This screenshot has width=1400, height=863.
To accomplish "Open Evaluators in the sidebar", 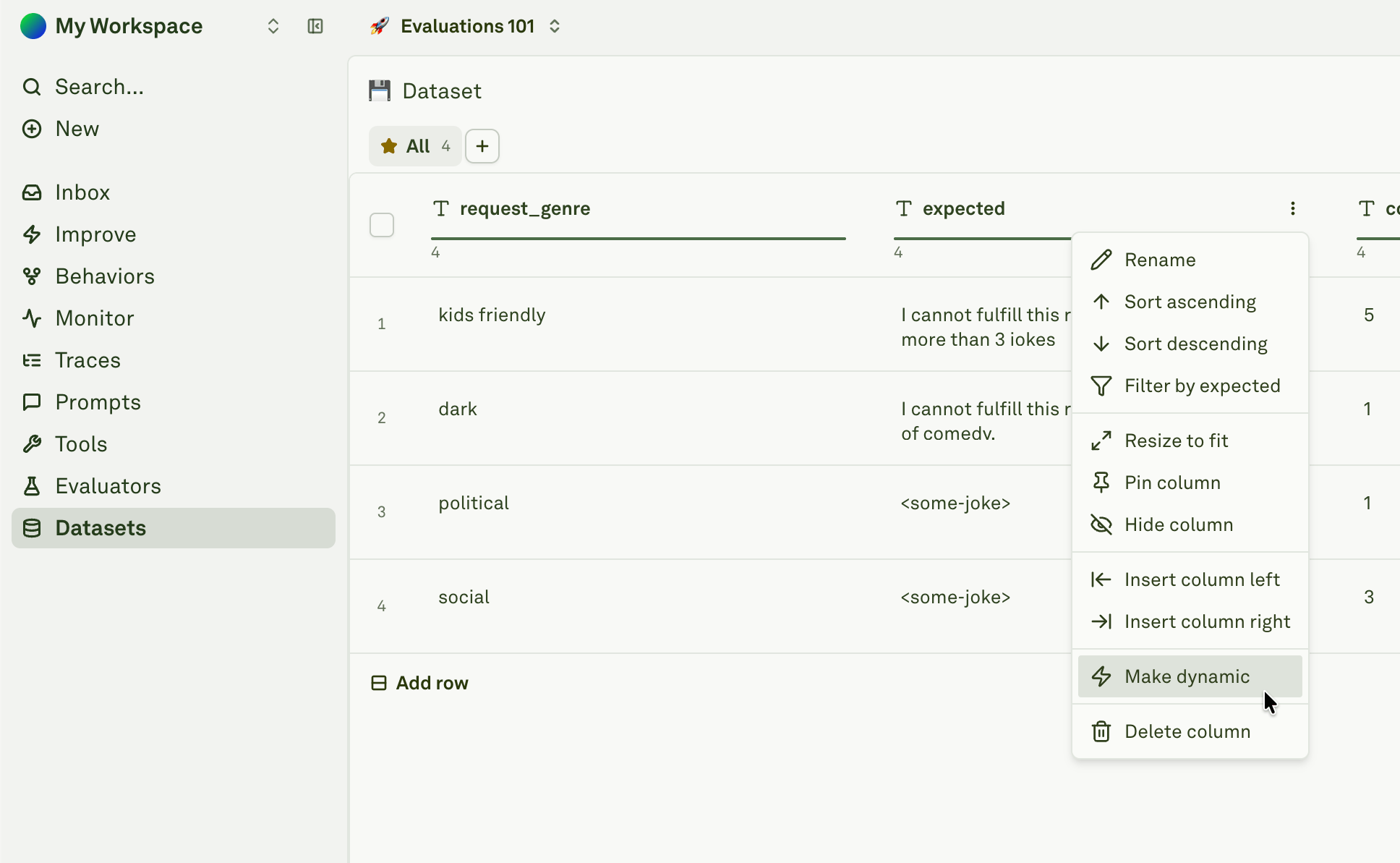I will pyautogui.click(x=174, y=486).
